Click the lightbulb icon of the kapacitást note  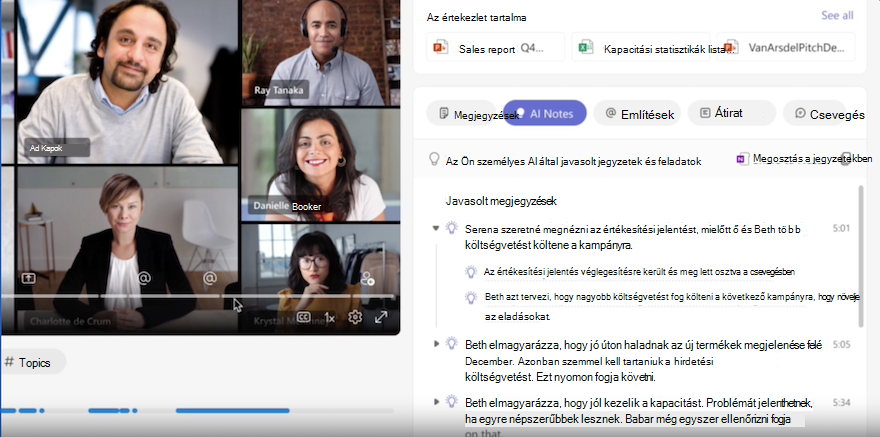click(451, 402)
